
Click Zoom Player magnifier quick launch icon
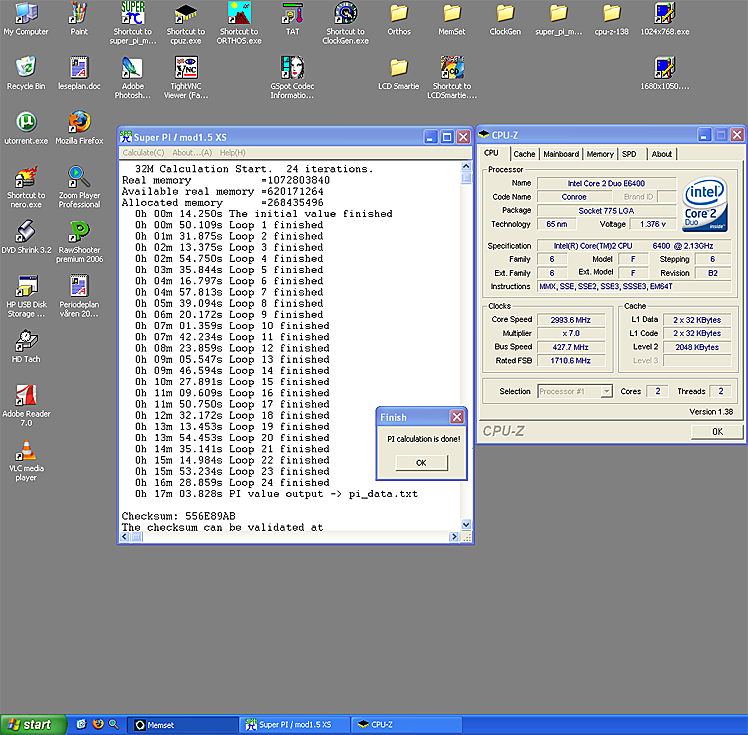[x=114, y=725]
